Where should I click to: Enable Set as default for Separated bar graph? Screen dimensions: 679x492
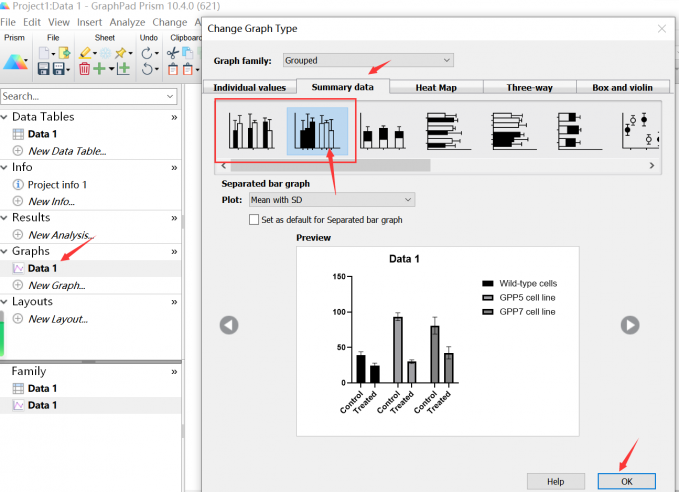(254, 220)
